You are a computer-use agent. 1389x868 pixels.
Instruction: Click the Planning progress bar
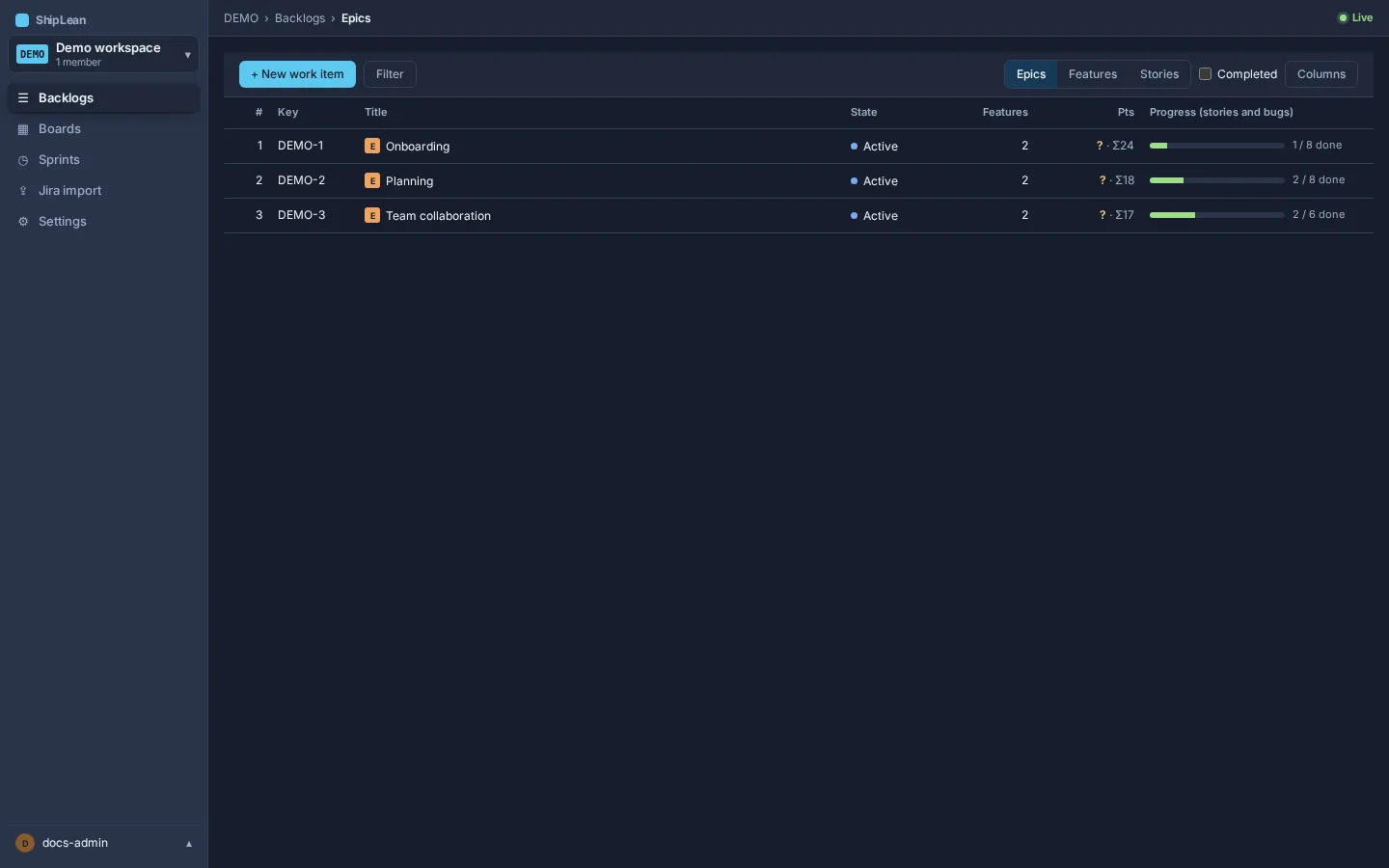click(x=1217, y=180)
